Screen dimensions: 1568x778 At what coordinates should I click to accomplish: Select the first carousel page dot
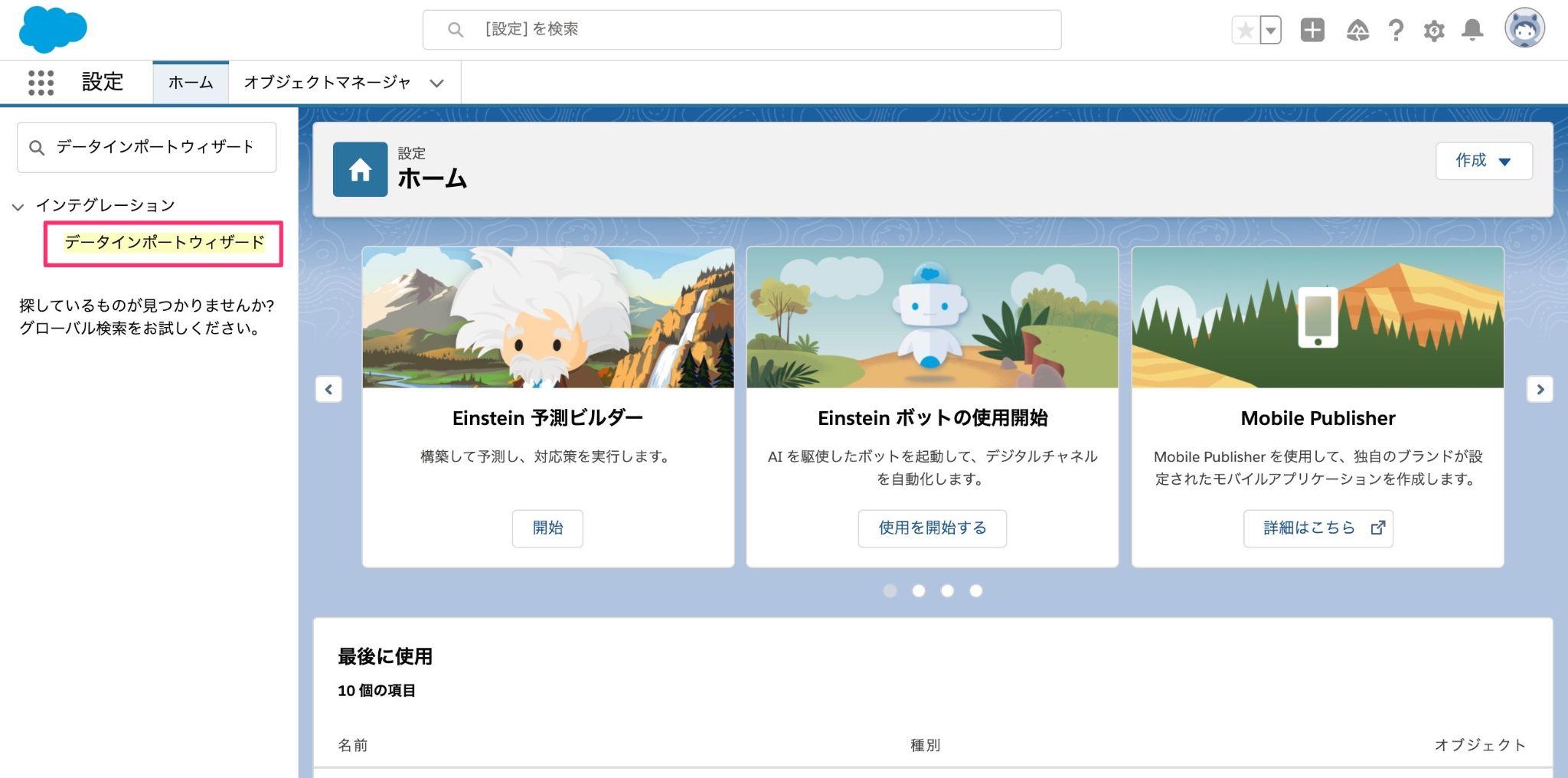(x=890, y=590)
